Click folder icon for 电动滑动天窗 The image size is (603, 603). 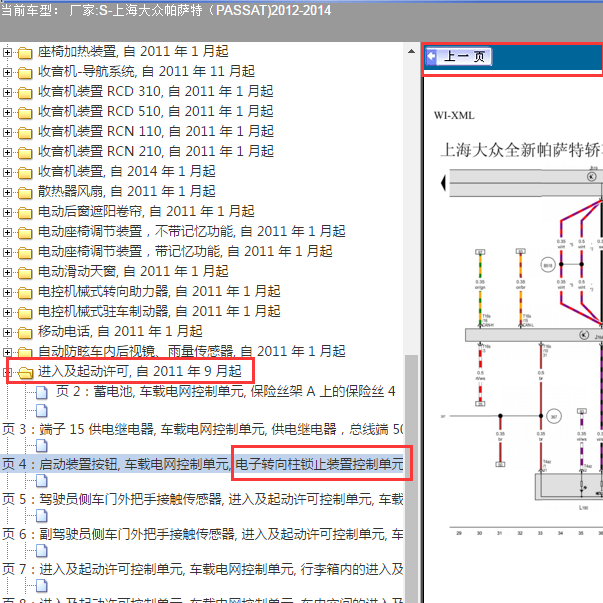25,273
